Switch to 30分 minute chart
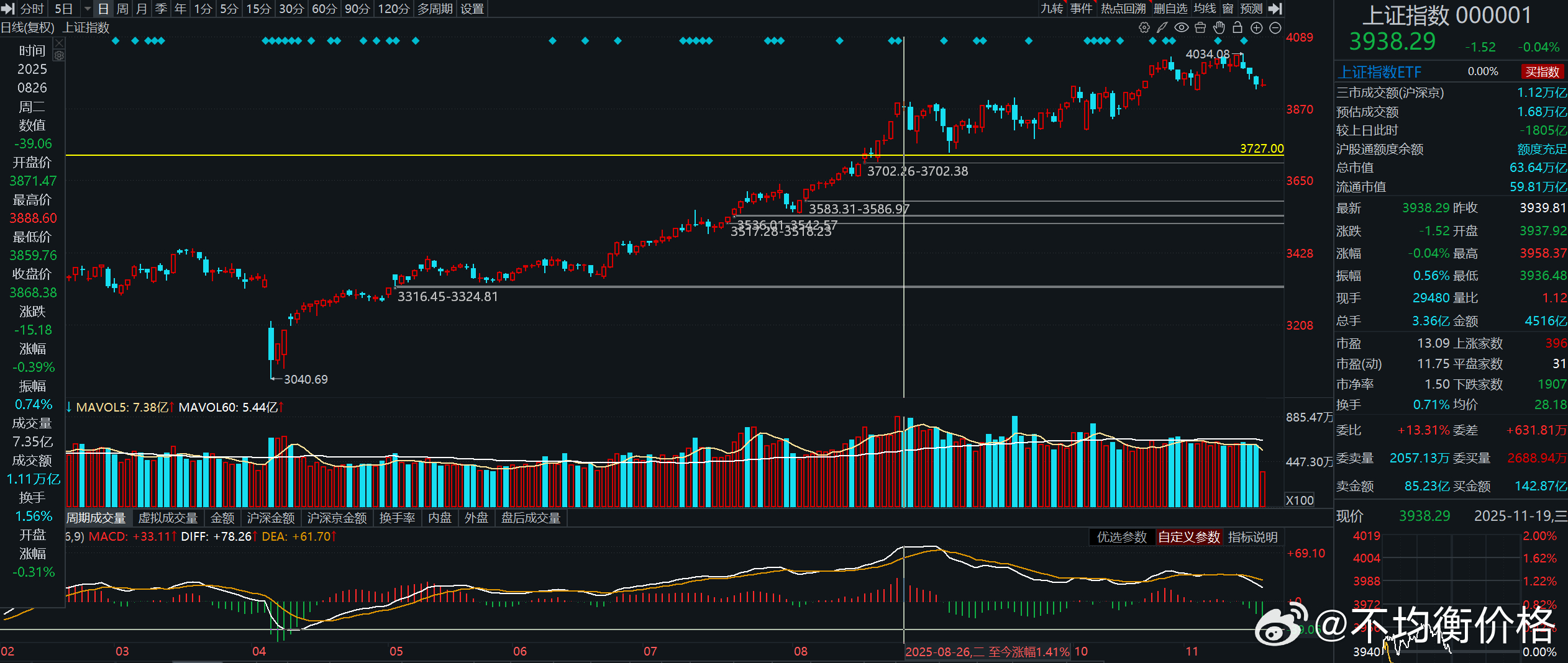The height and width of the screenshot is (663, 1568). point(291,9)
